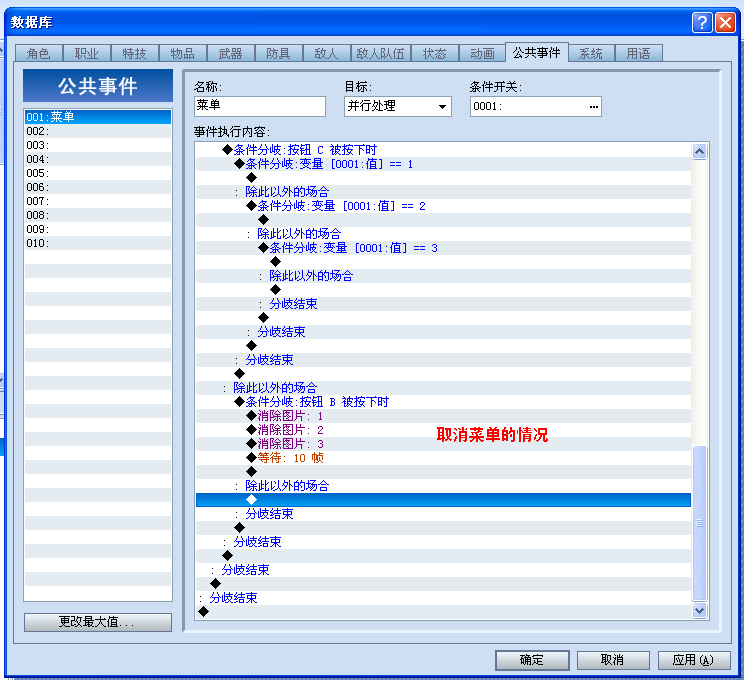This screenshot has width=744, height=680.
Task: Close the 数据库 window
Action: click(x=726, y=22)
